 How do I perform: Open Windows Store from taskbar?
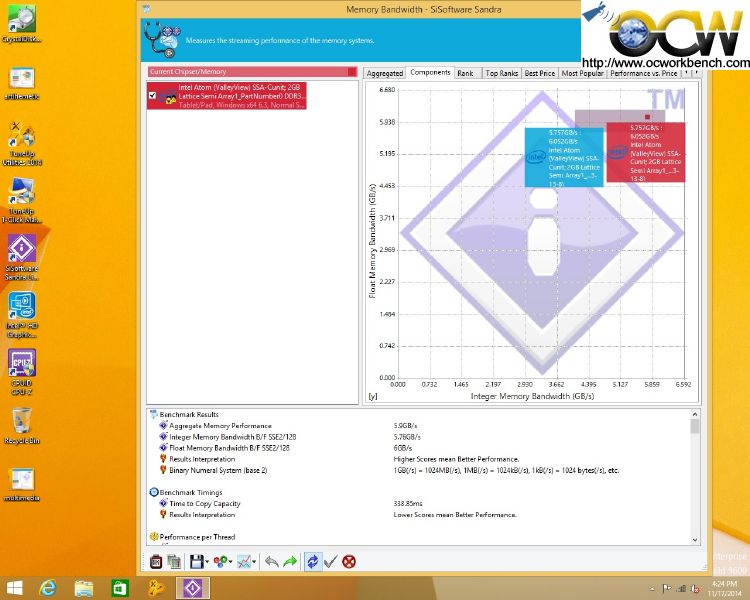(120, 588)
